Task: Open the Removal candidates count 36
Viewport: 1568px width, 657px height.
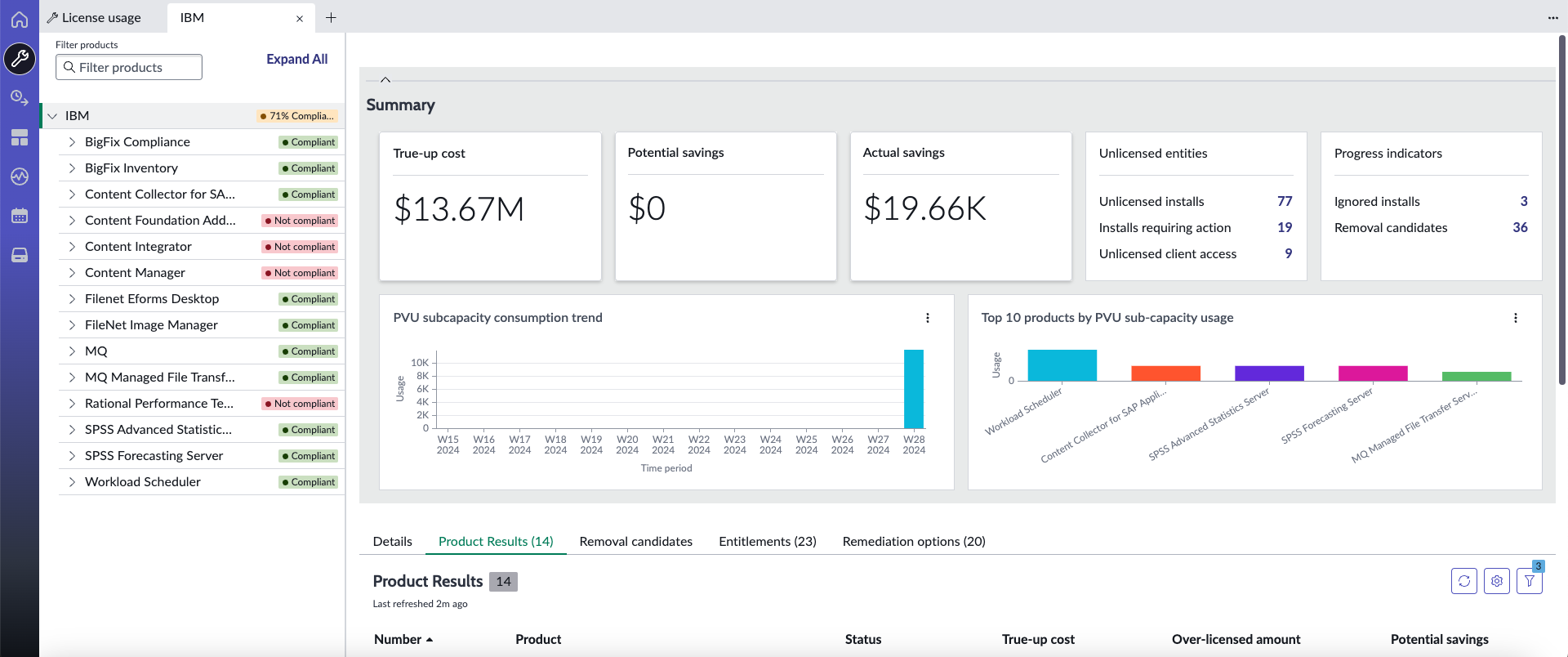Action: 1520,227
